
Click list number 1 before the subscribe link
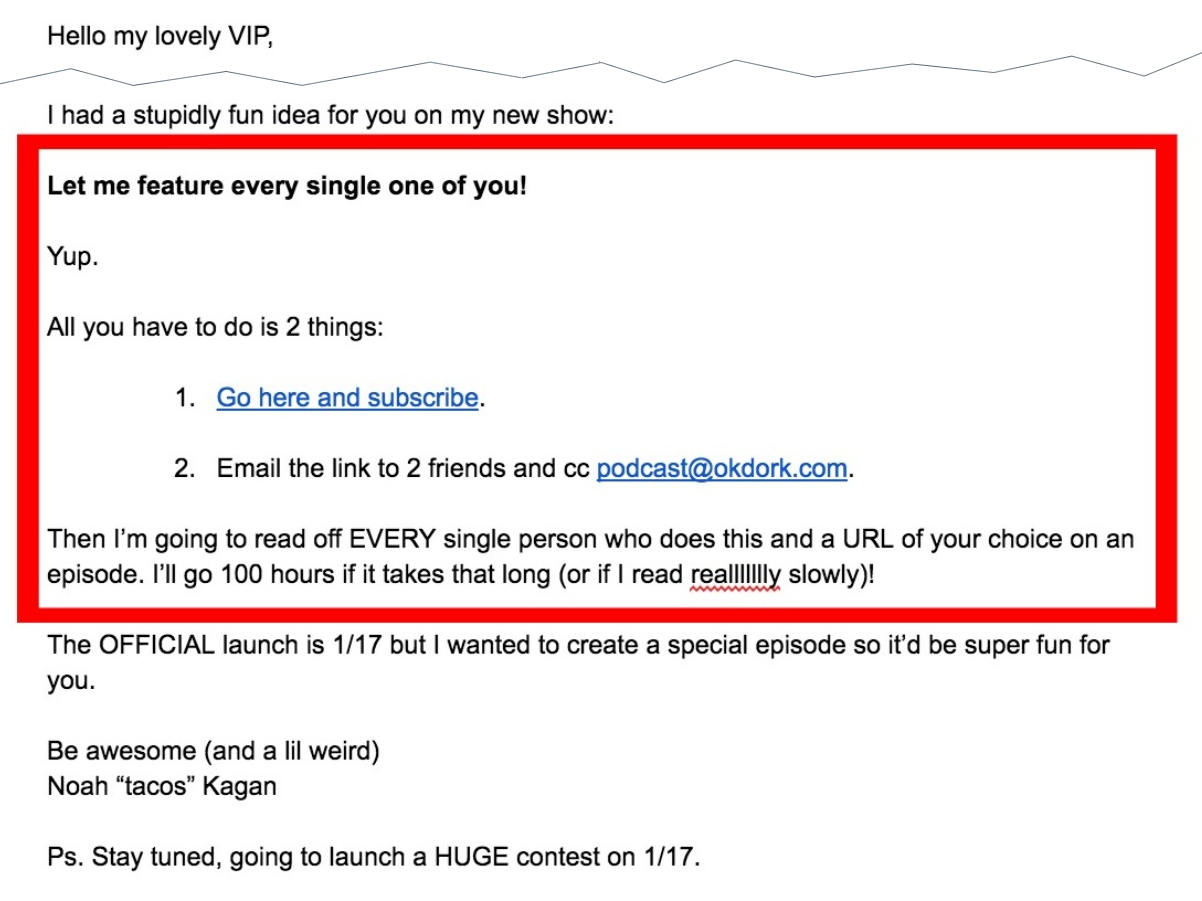(184, 397)
